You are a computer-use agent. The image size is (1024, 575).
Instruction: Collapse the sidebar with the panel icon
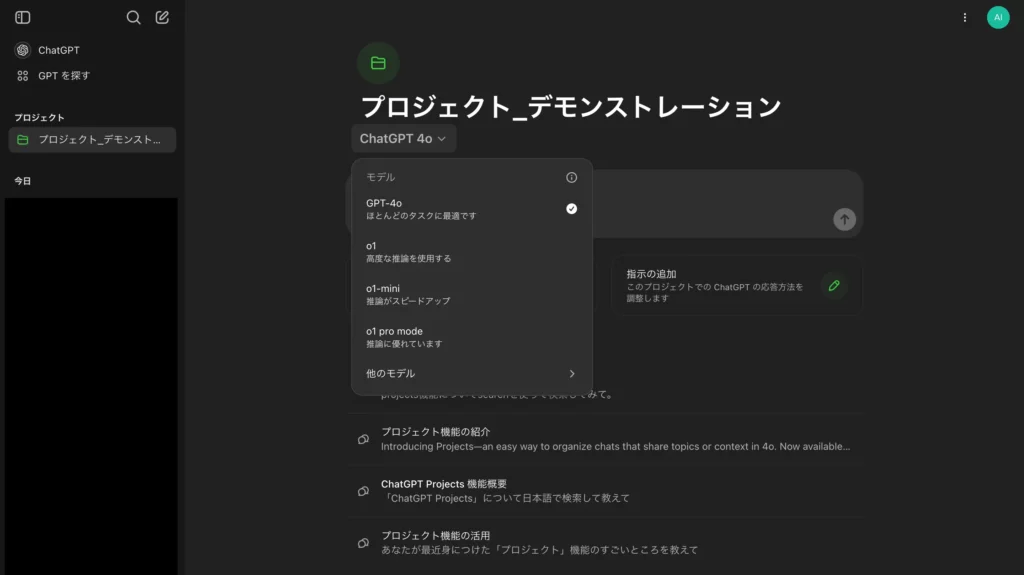click(x=23, y=17)
